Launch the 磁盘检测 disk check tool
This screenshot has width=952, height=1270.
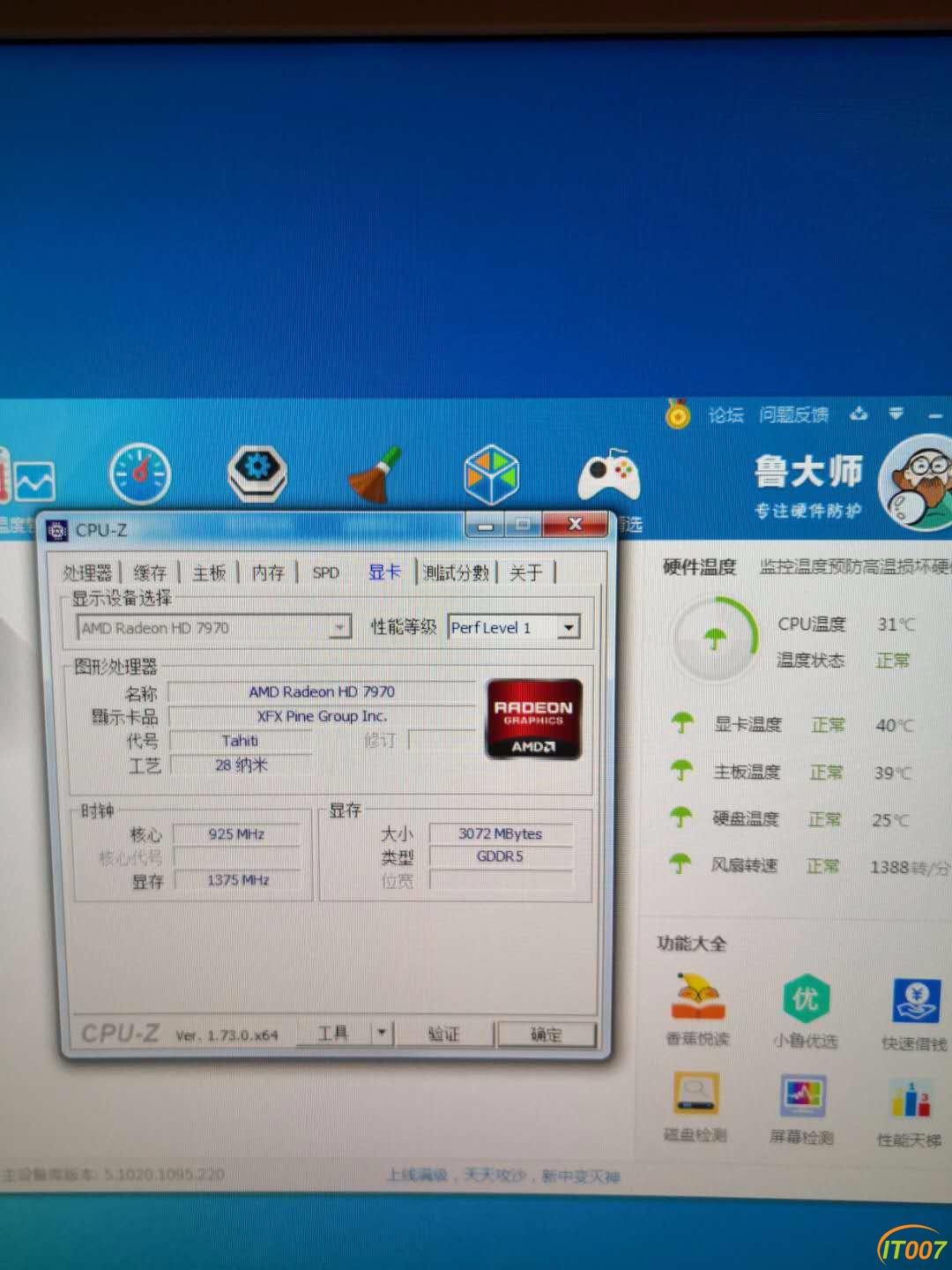[696, 1095]
